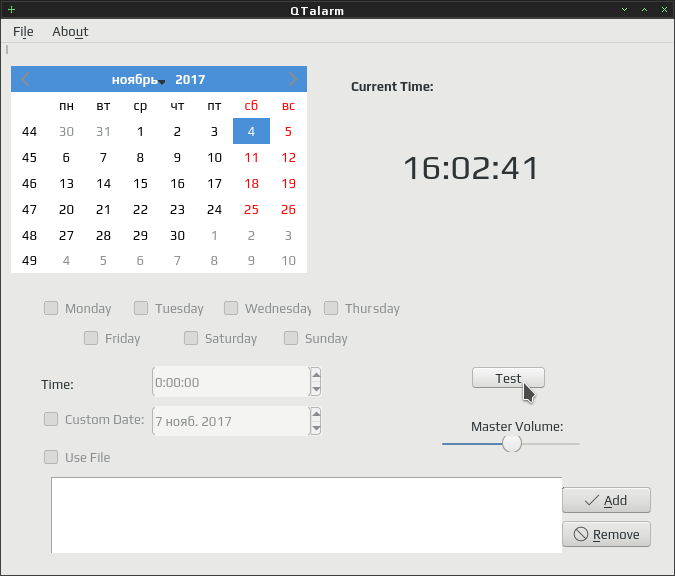The height and width of the screenshot is (576, 675).
Task: Click the Remove button
Action: tap(606, 534)
